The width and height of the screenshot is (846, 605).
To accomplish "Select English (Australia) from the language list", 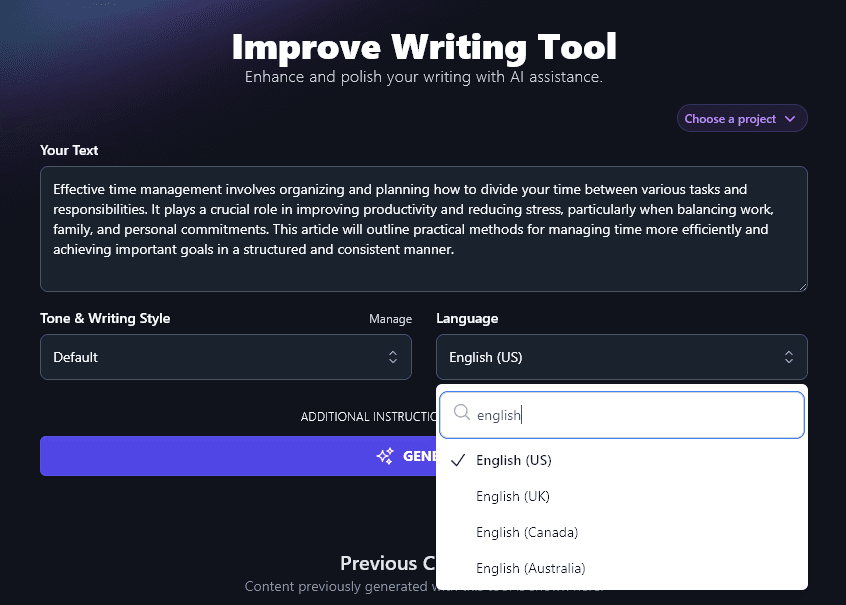I will (530, 568).
